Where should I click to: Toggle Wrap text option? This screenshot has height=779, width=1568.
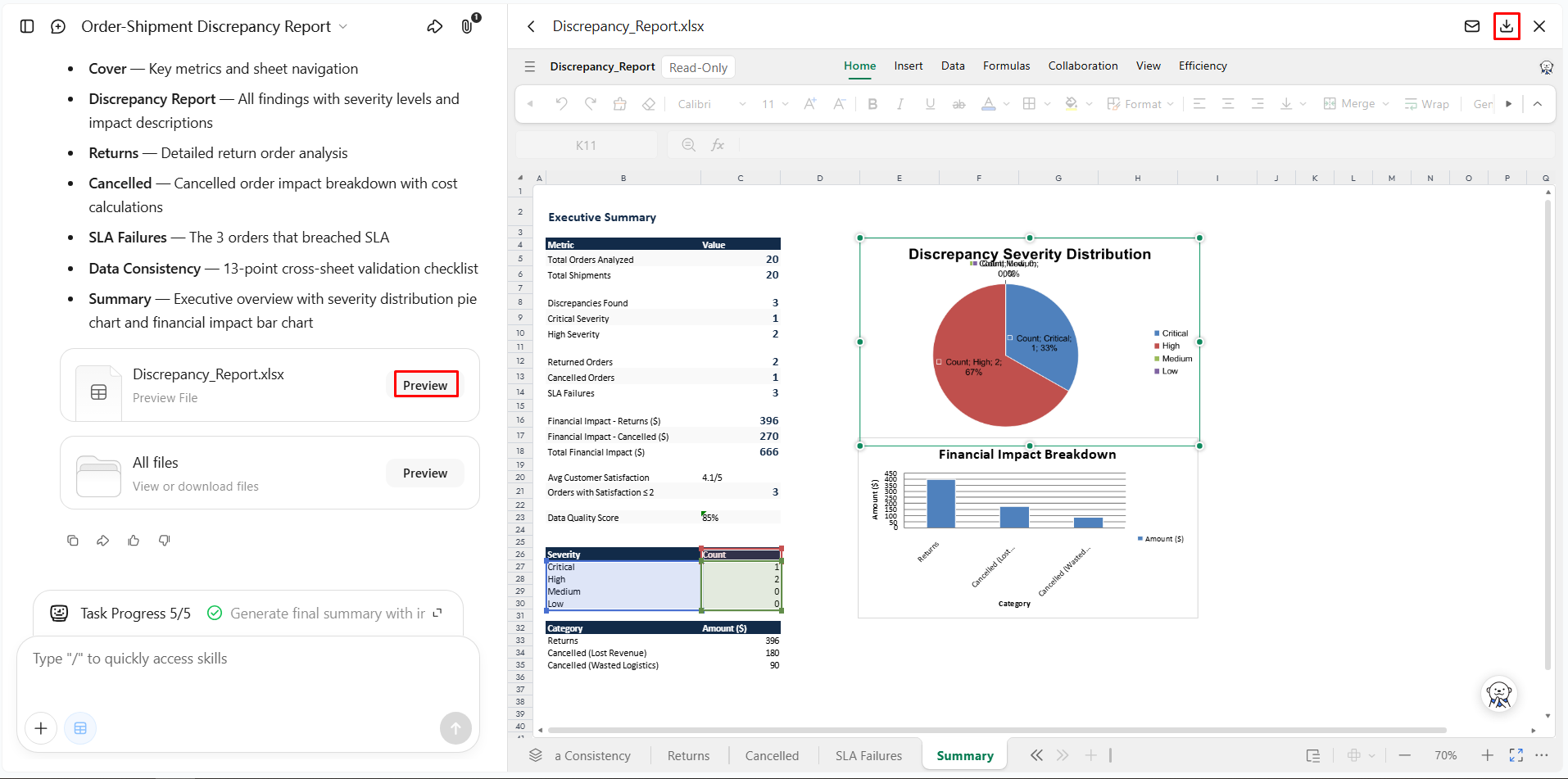pos(1426,104)
